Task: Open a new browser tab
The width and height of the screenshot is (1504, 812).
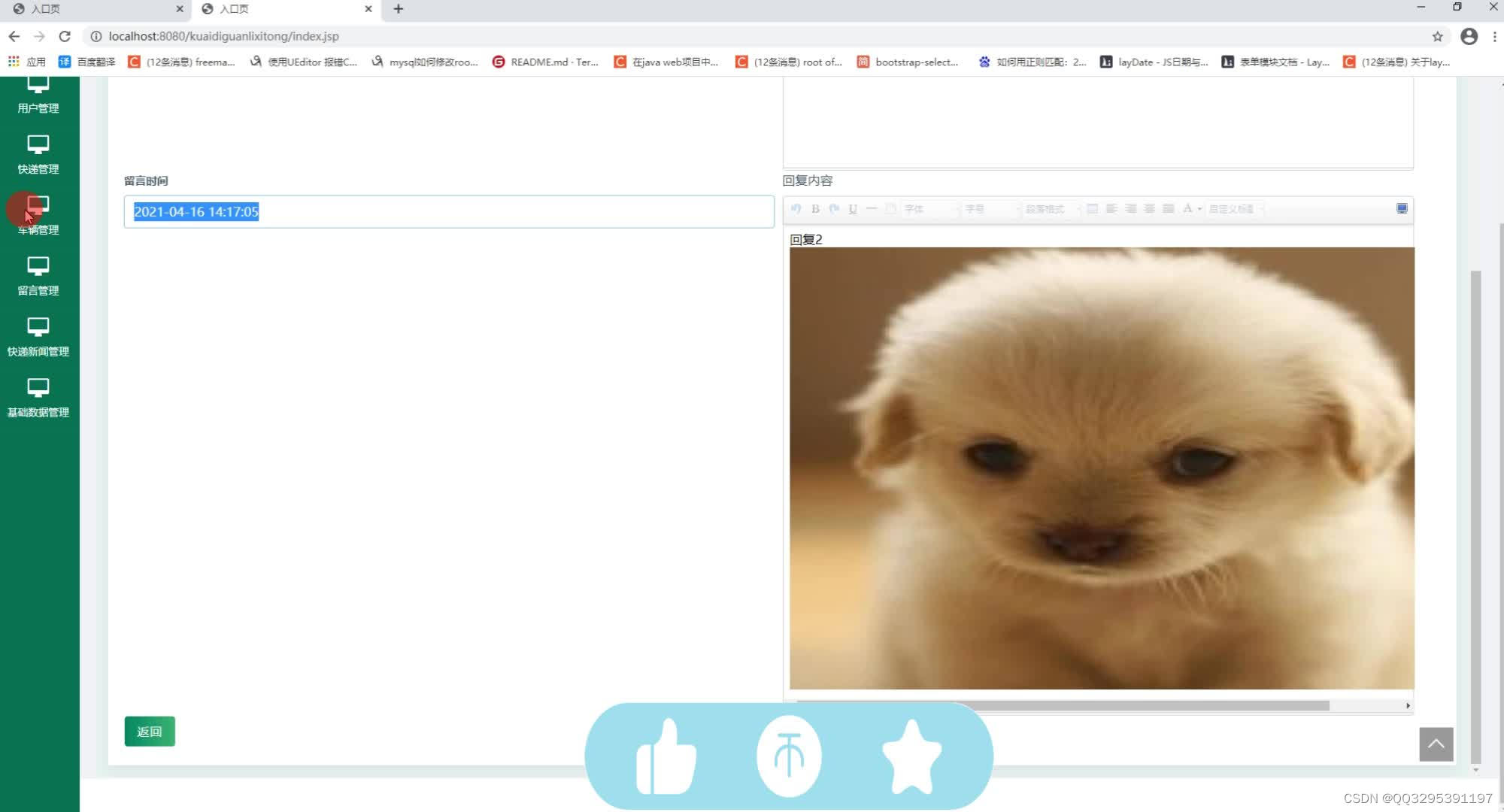Action: [399, 9]
